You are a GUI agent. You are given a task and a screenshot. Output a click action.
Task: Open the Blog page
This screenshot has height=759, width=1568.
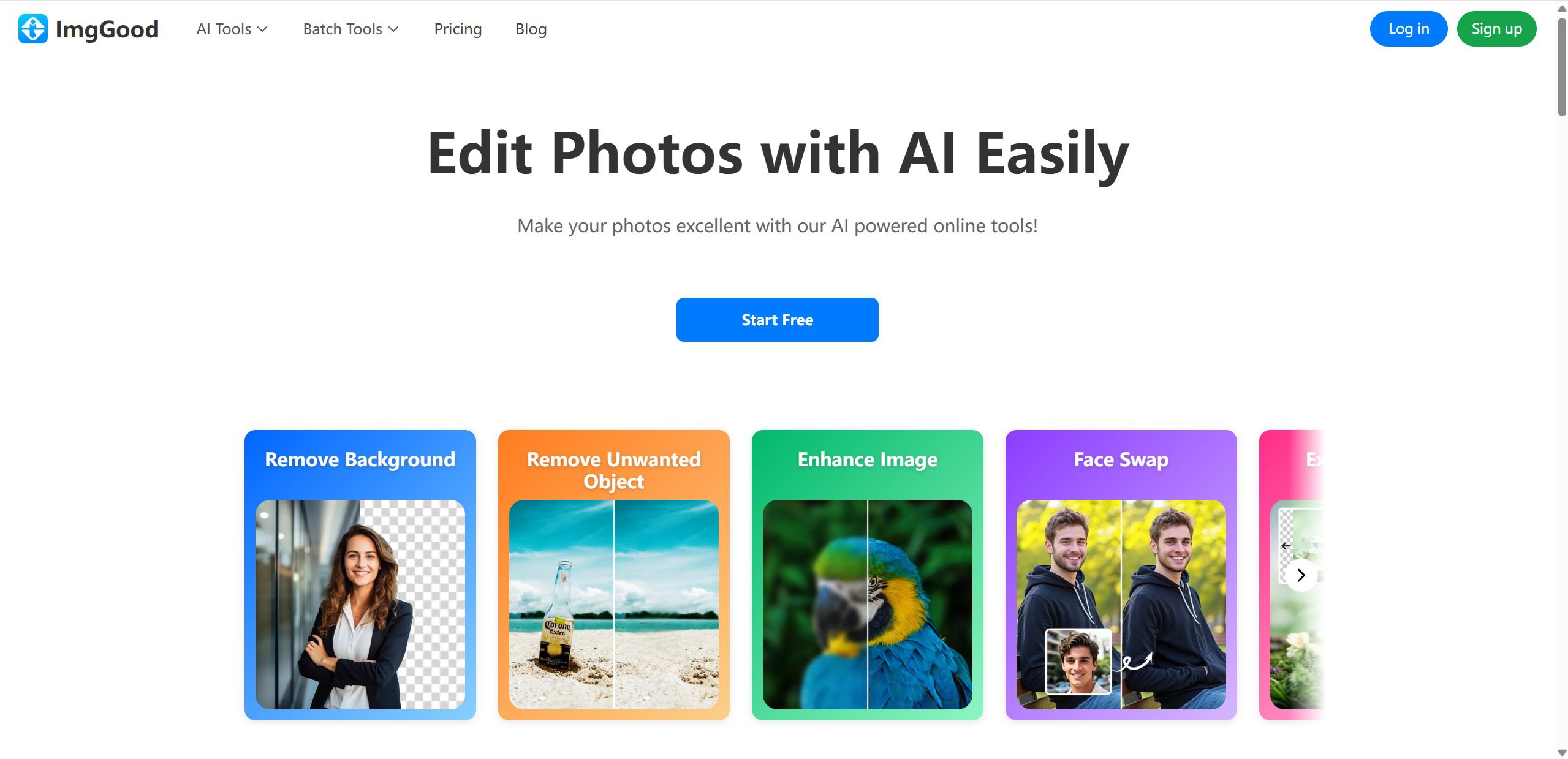click(531, 29)
